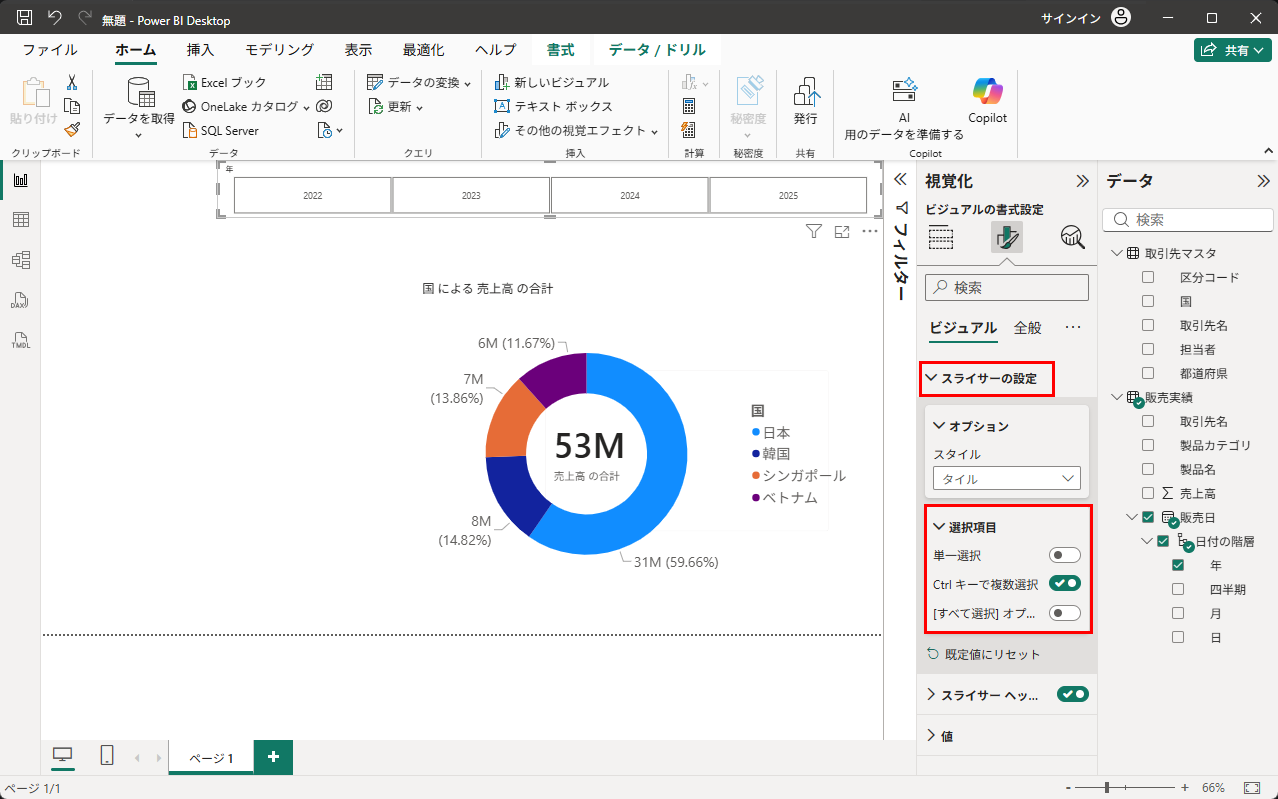The width and height of the screenshot is (1278, 799).
Task: Collapse the 取引先マスタ table
Action: pyautogui.click(x=1116, y=253)
